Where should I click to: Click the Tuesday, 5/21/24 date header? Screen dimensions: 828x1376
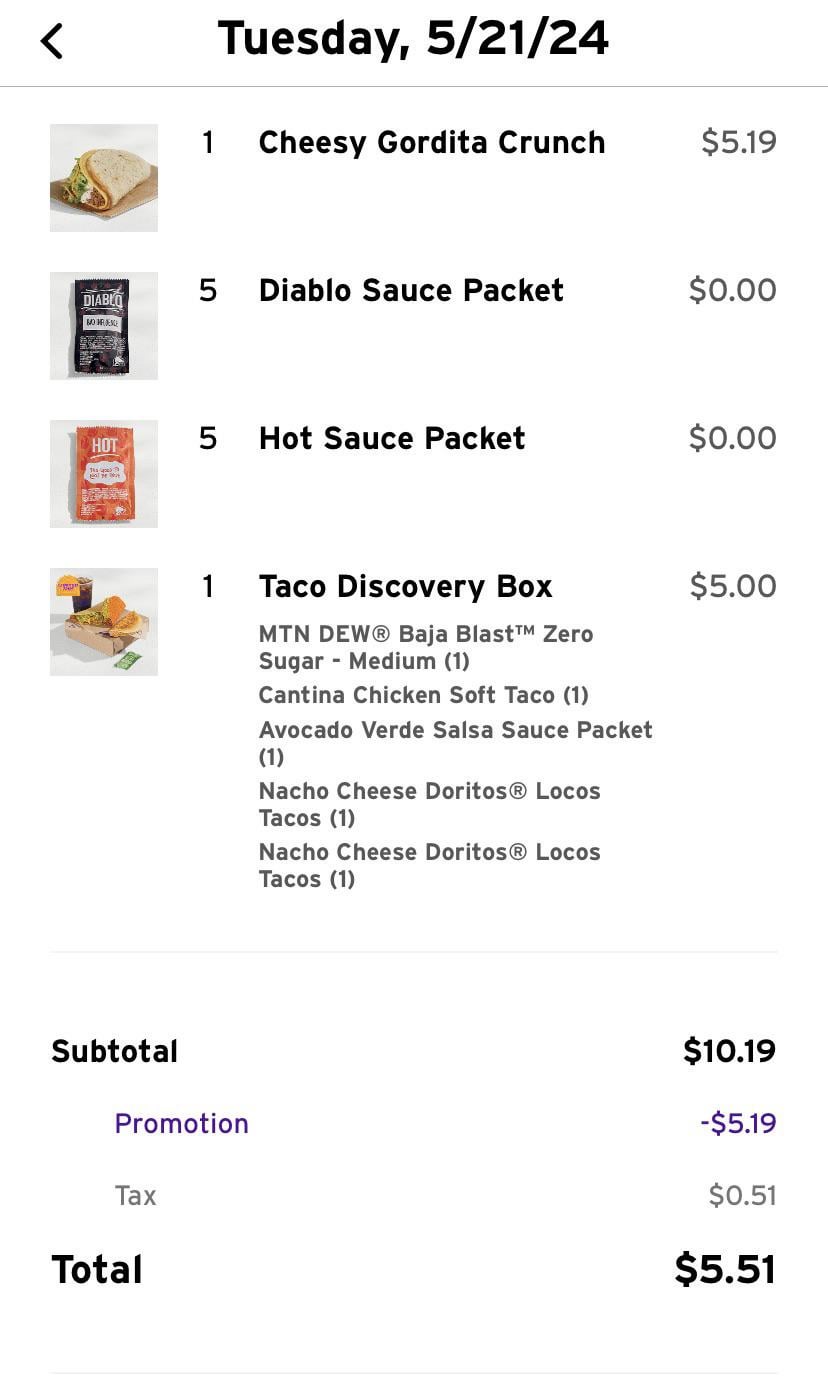[413, 39]
